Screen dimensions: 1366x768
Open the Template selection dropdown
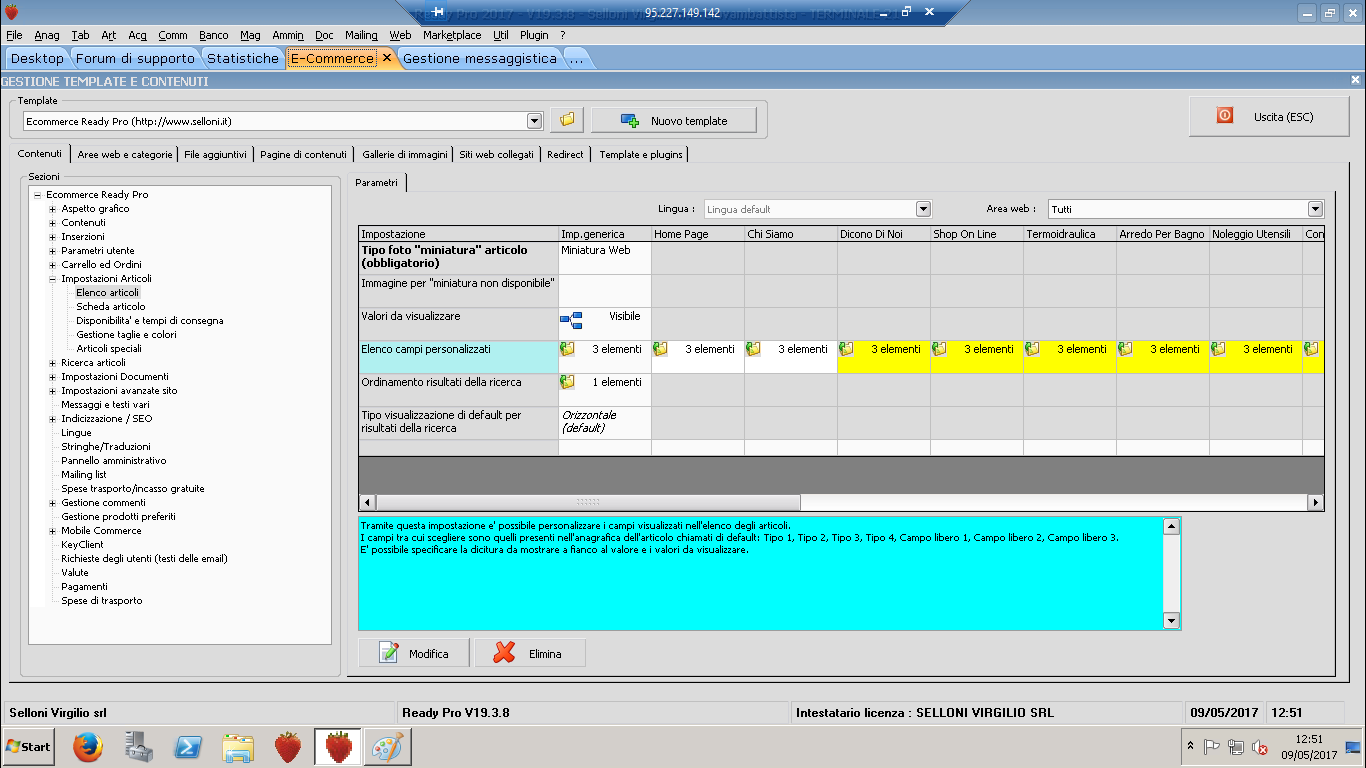[534, 121]
